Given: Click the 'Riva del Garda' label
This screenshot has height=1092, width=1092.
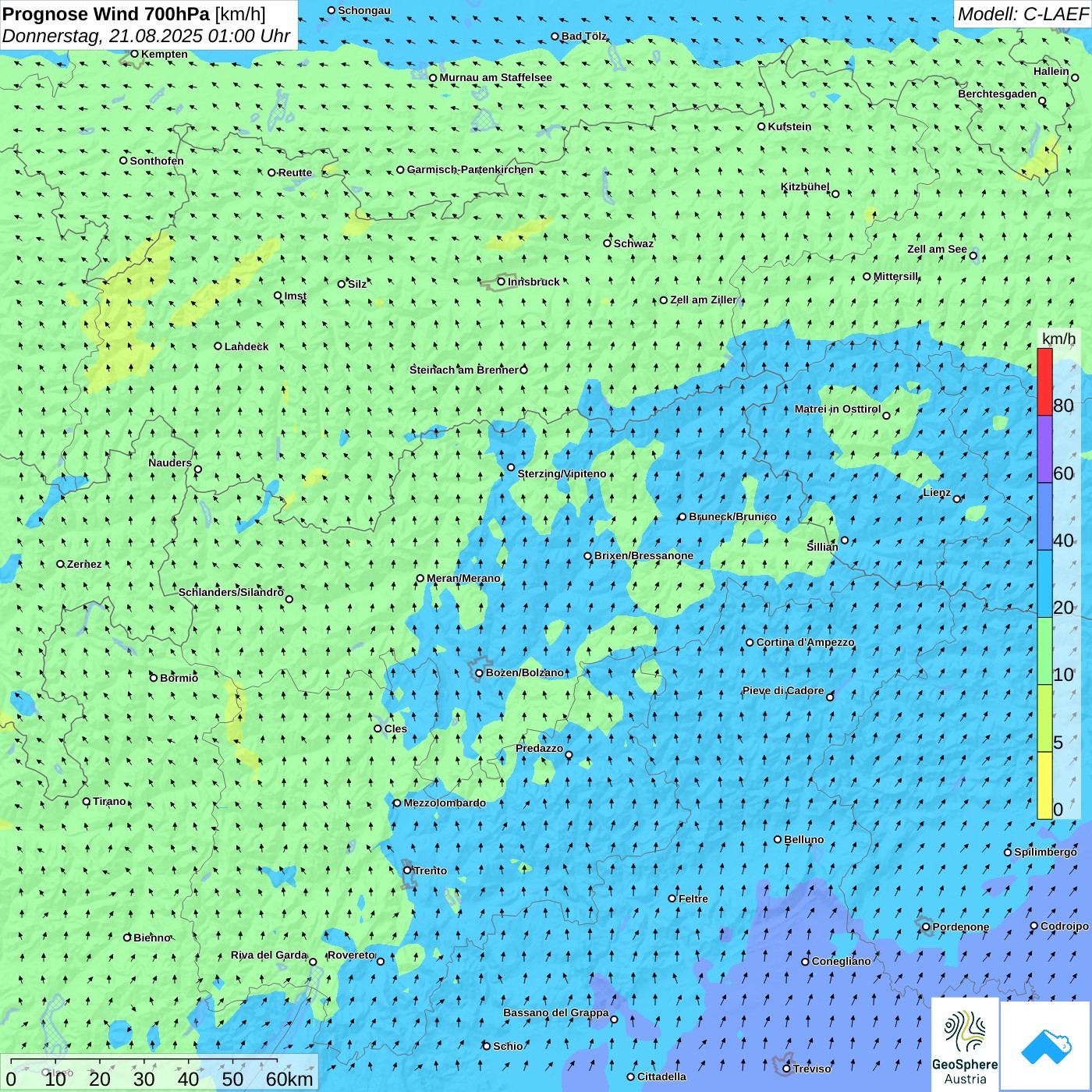Looking at the screenshot, I should tap(269, 955).
